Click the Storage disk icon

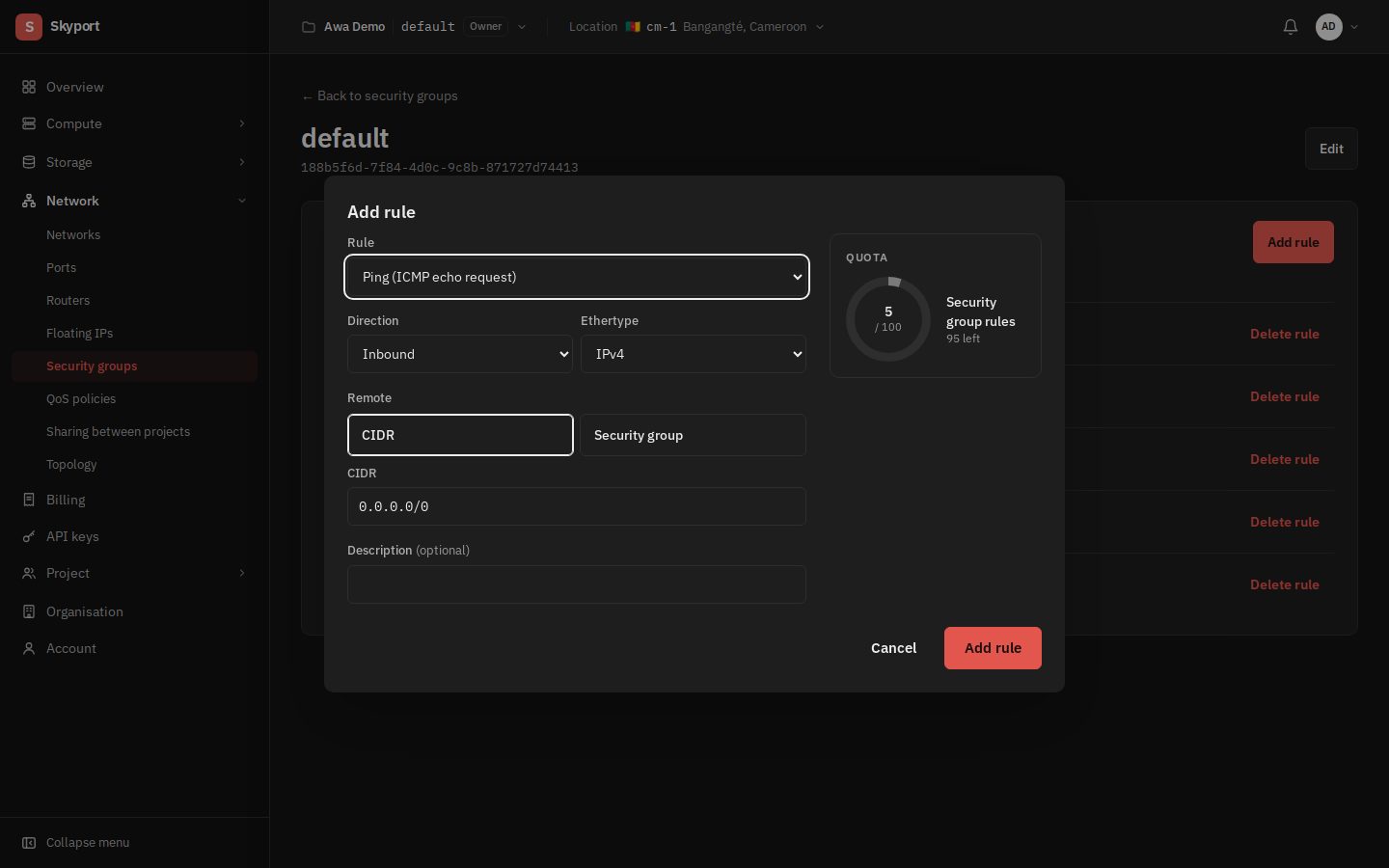[29, 162]
